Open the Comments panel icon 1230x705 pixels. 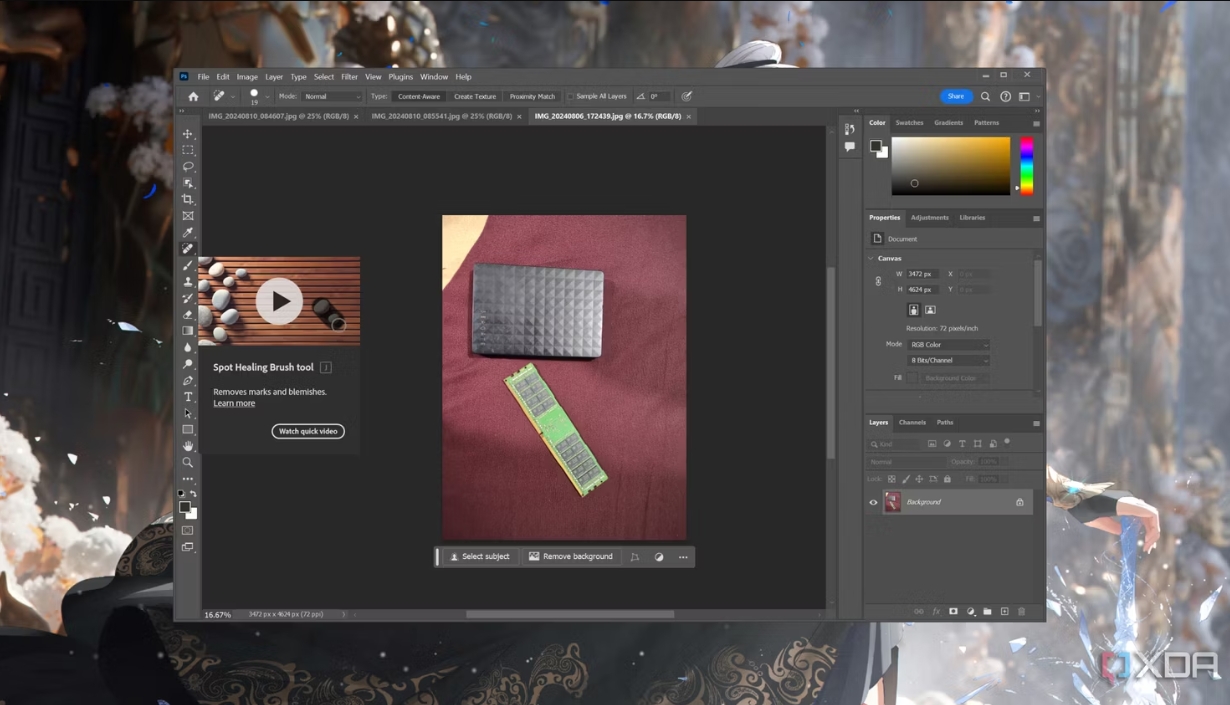pos(849,147)
